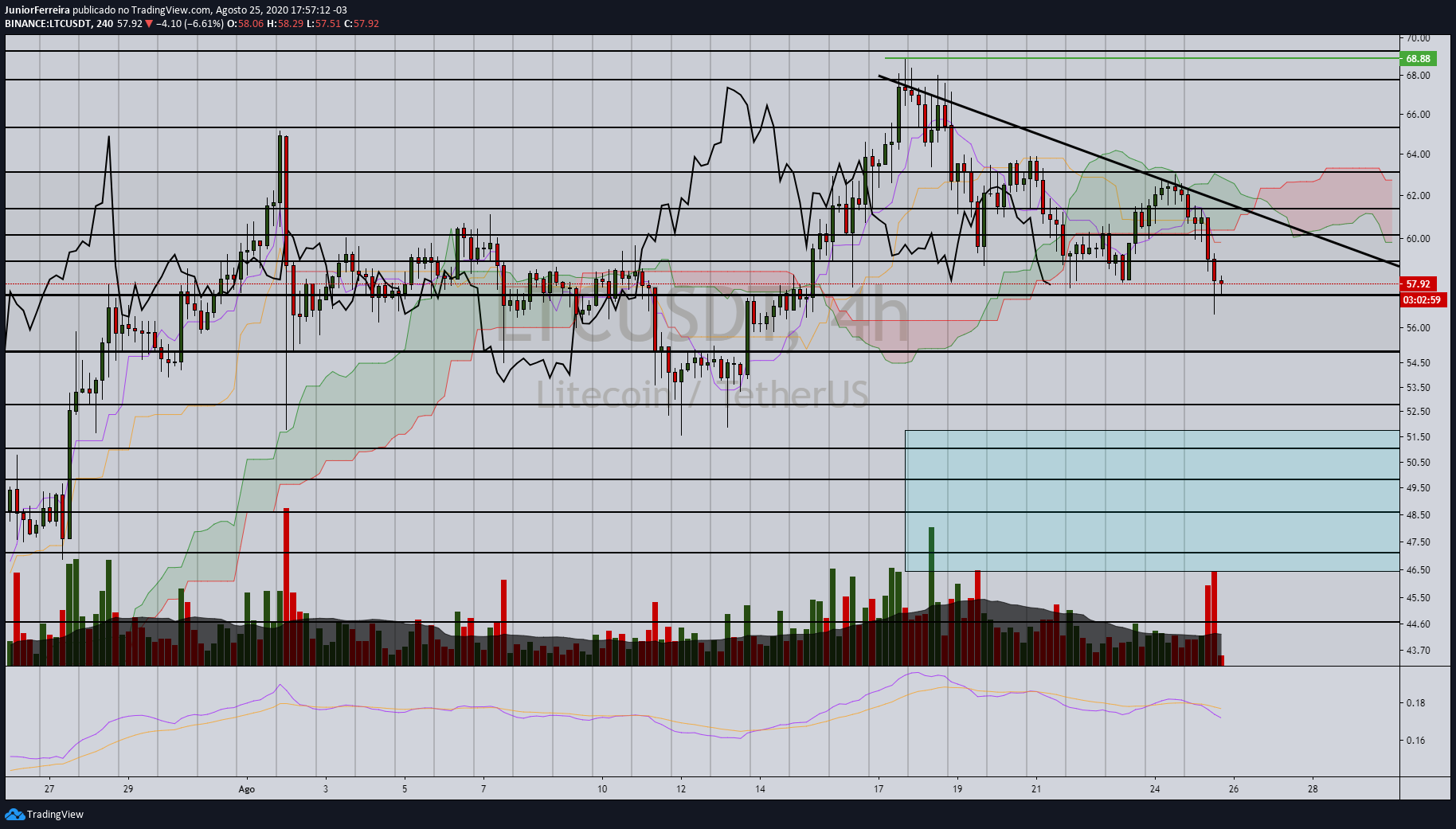Click the 0.16 indicator scale label
Viewport: 1456px width, 829px height.
coord(1416,741)
